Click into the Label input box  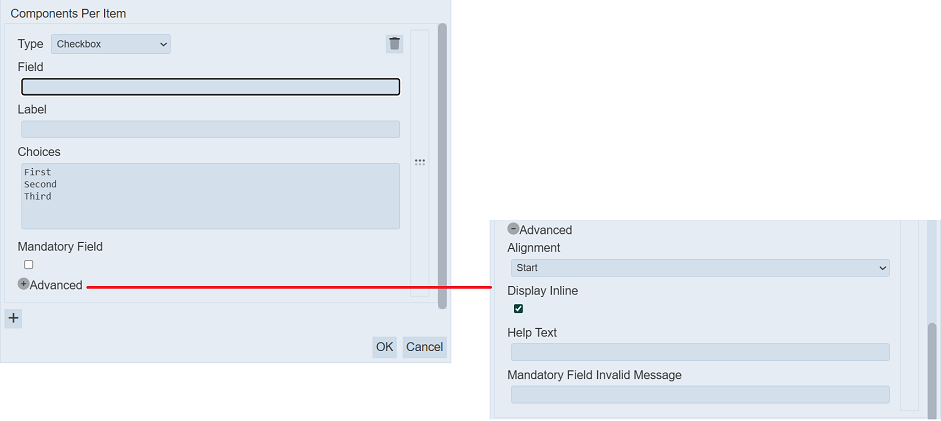pyautogui.click(x=210, y=129)
